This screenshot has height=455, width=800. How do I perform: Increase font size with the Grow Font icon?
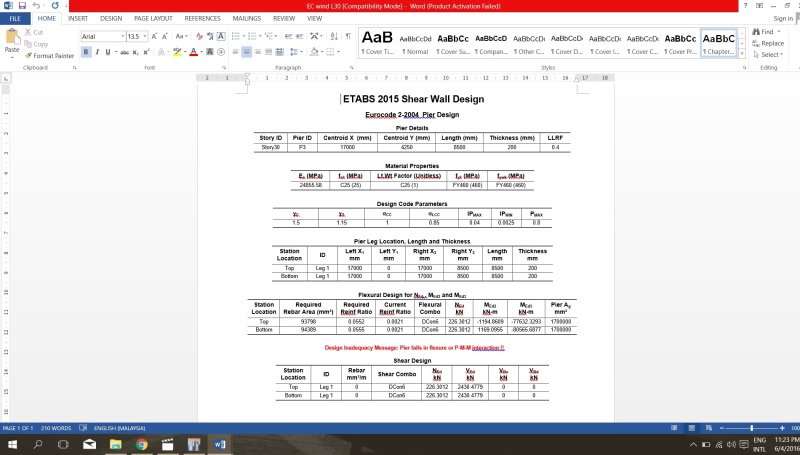(154, 36)
